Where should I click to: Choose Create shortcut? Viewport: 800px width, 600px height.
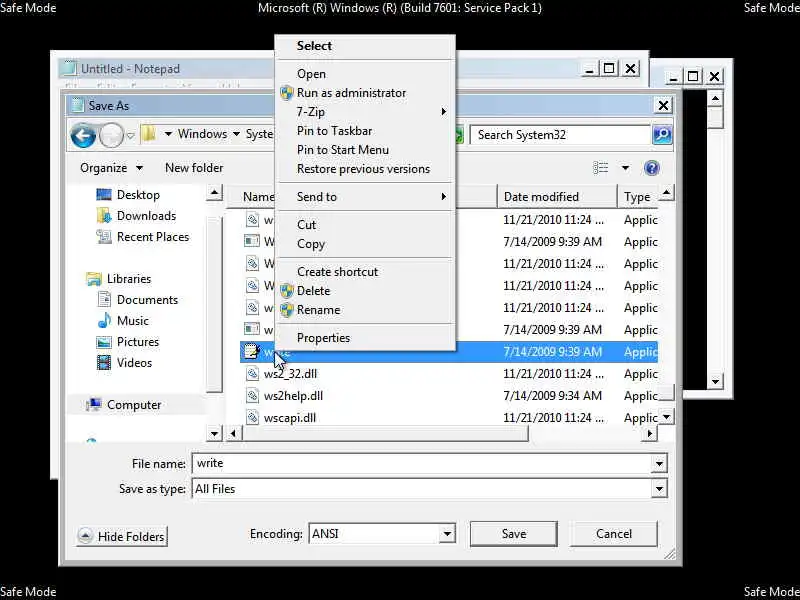click(x=365, y=272)
